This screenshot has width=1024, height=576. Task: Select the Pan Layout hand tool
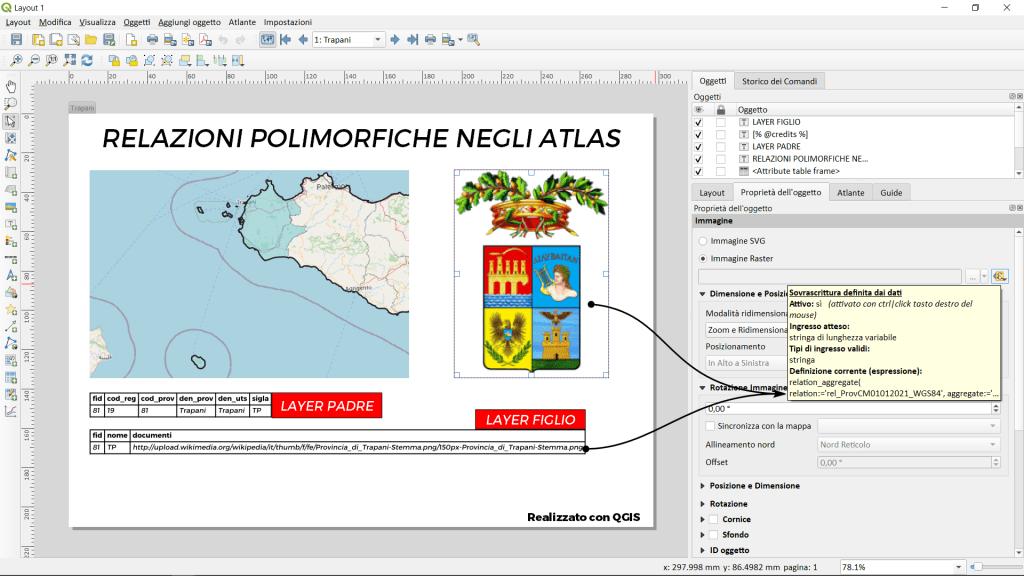click(x=11, y=86)
